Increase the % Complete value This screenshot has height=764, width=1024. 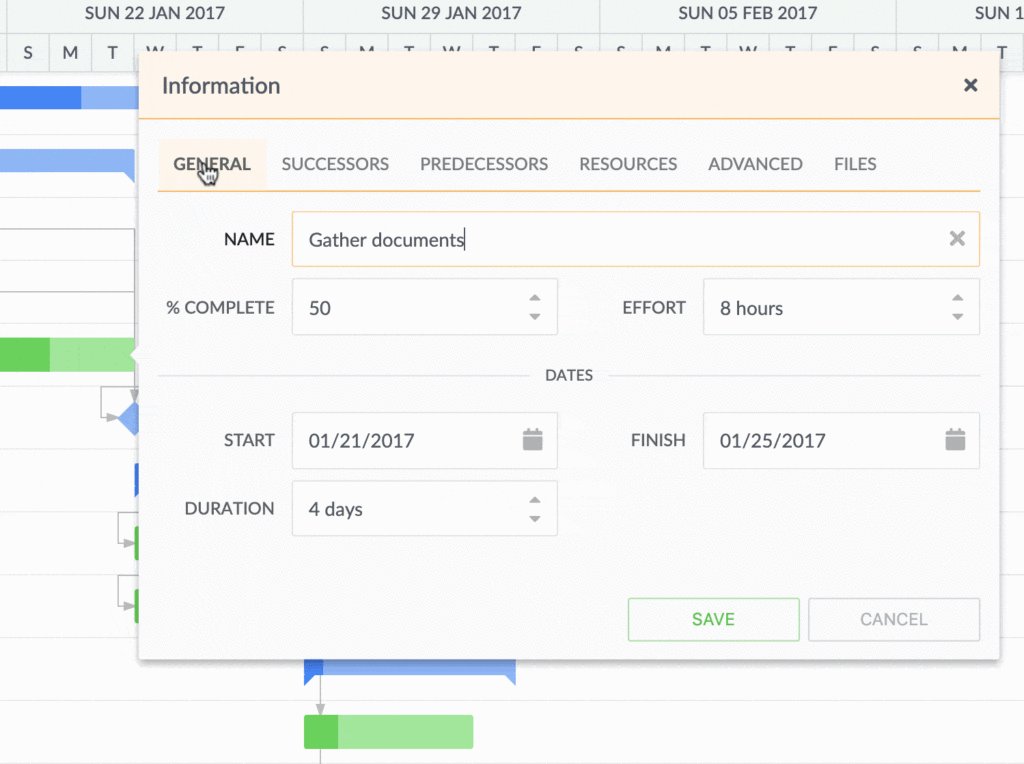coord(535,298)
